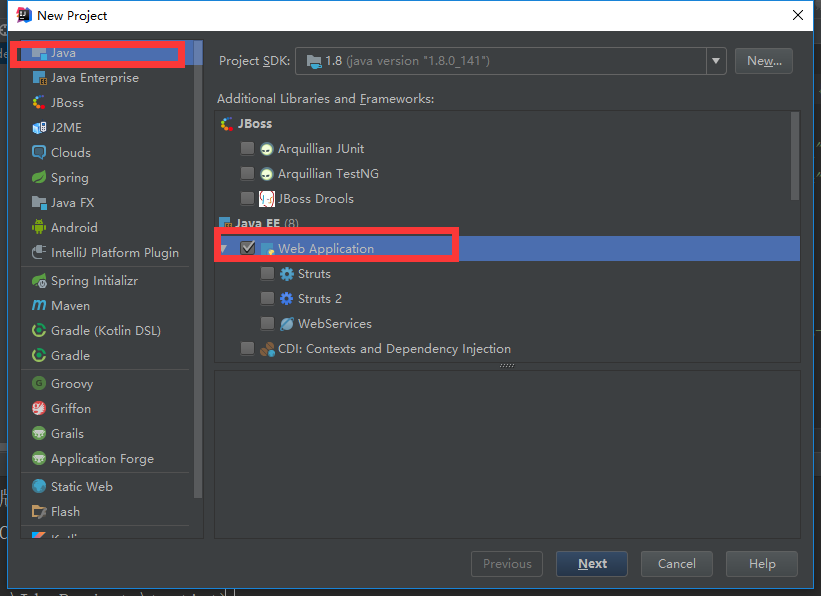
Task: Click the JBoss Drools icon
Action: point(267,198)
